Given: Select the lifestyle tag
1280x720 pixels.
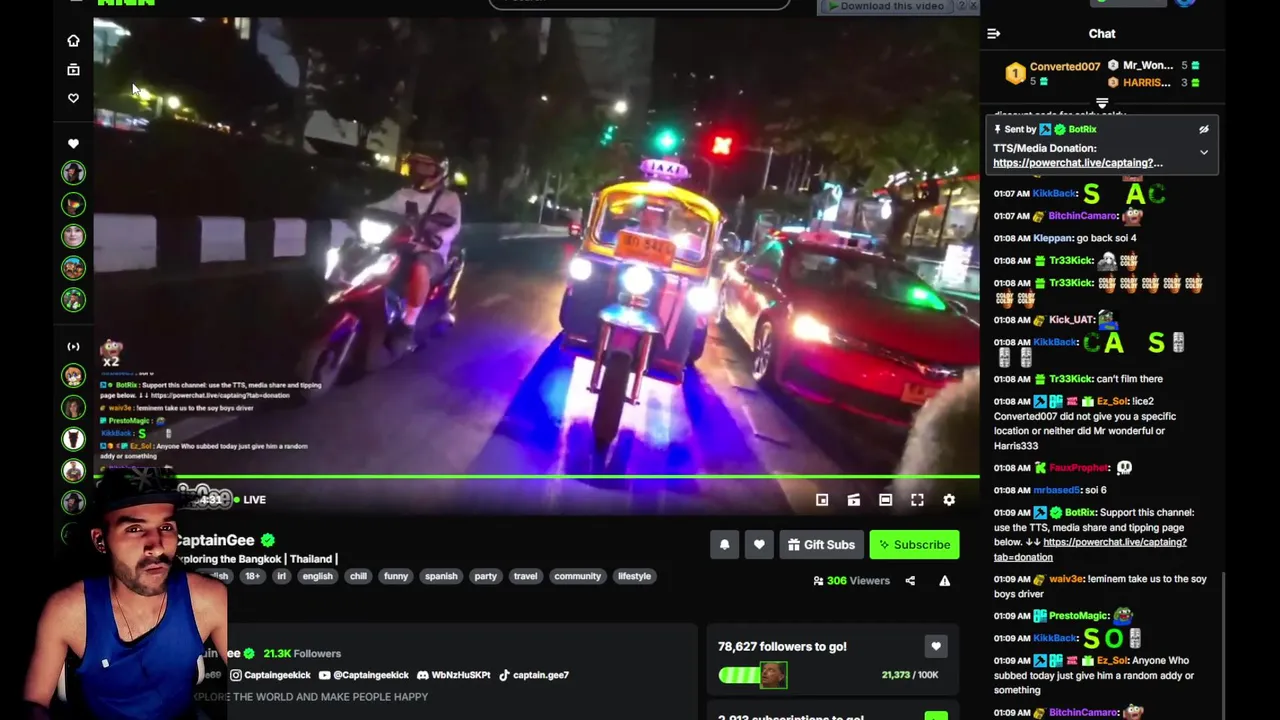Looking at the screenshot, I should tap(634, 576).
